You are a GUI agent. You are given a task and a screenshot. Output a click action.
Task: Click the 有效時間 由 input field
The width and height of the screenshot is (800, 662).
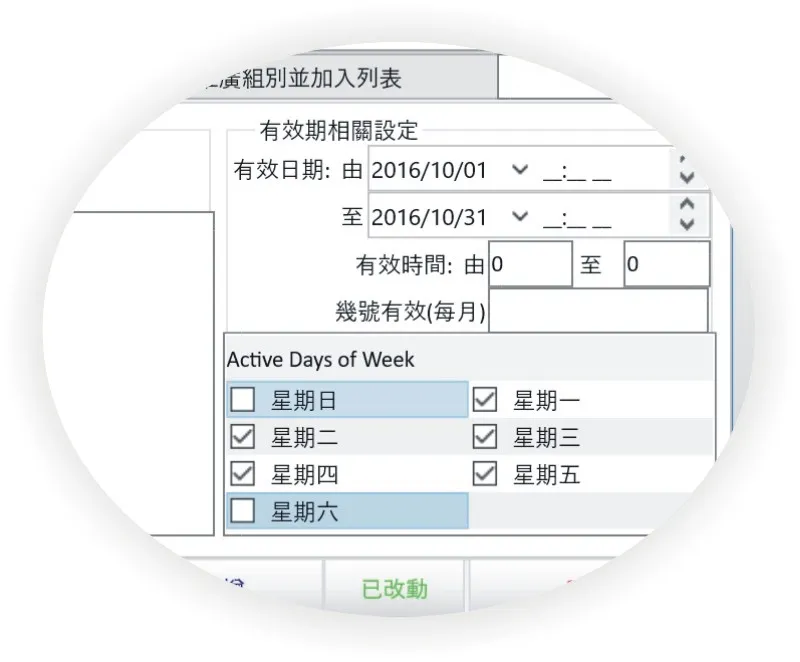point(531,264)
